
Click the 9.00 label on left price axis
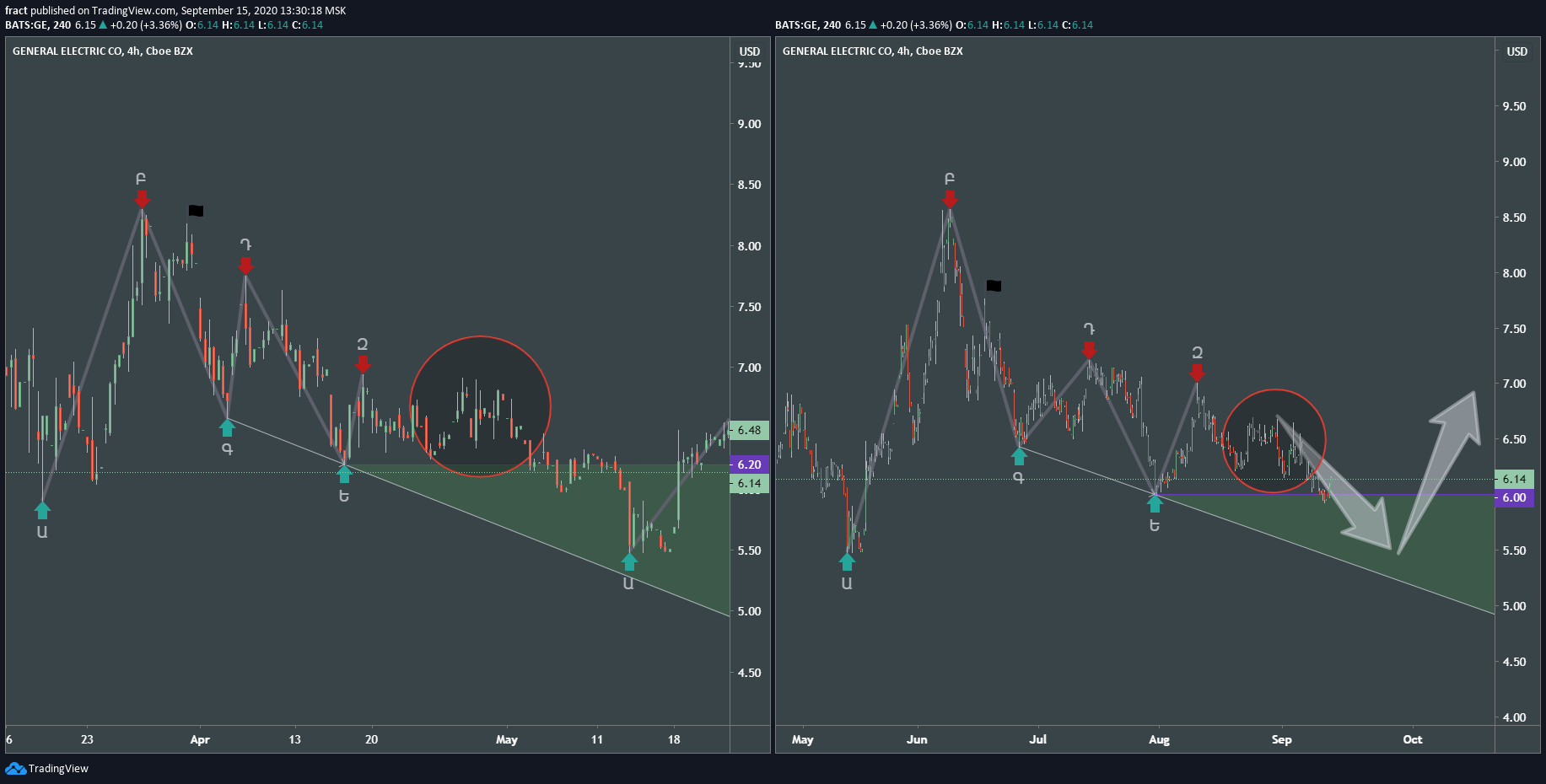749,124
